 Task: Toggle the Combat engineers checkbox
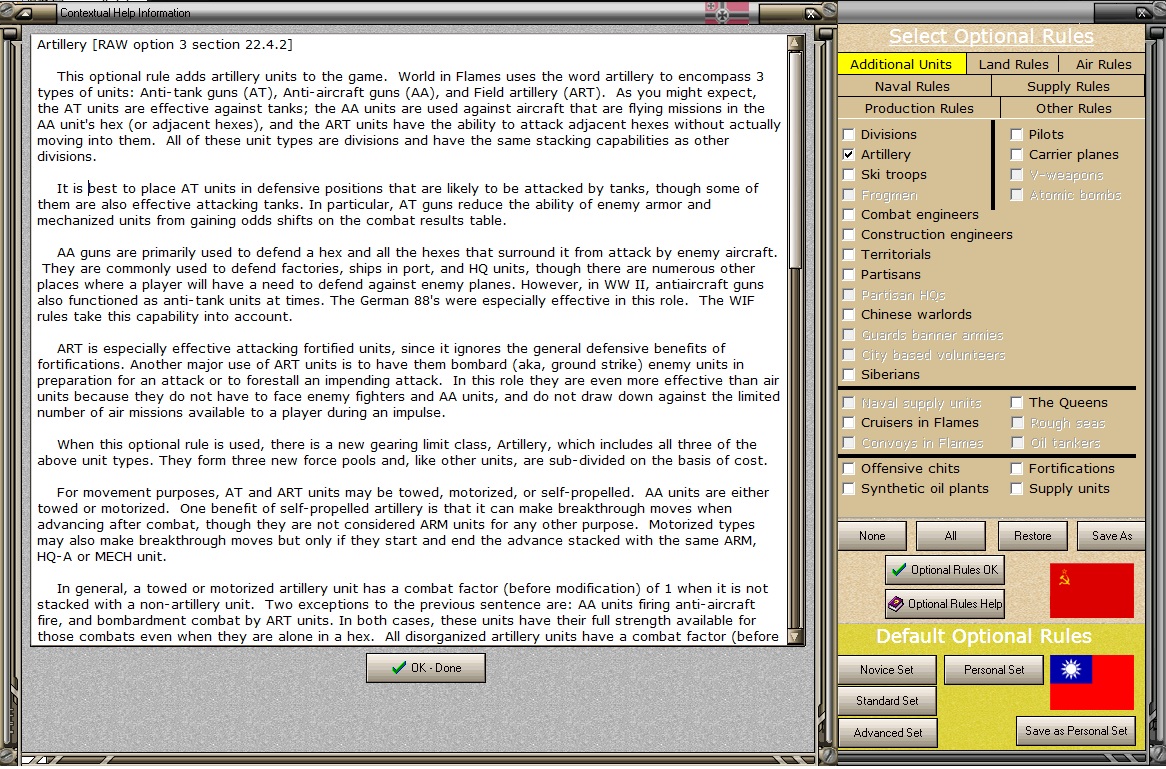pyautogui.click(x=848, y=215)
